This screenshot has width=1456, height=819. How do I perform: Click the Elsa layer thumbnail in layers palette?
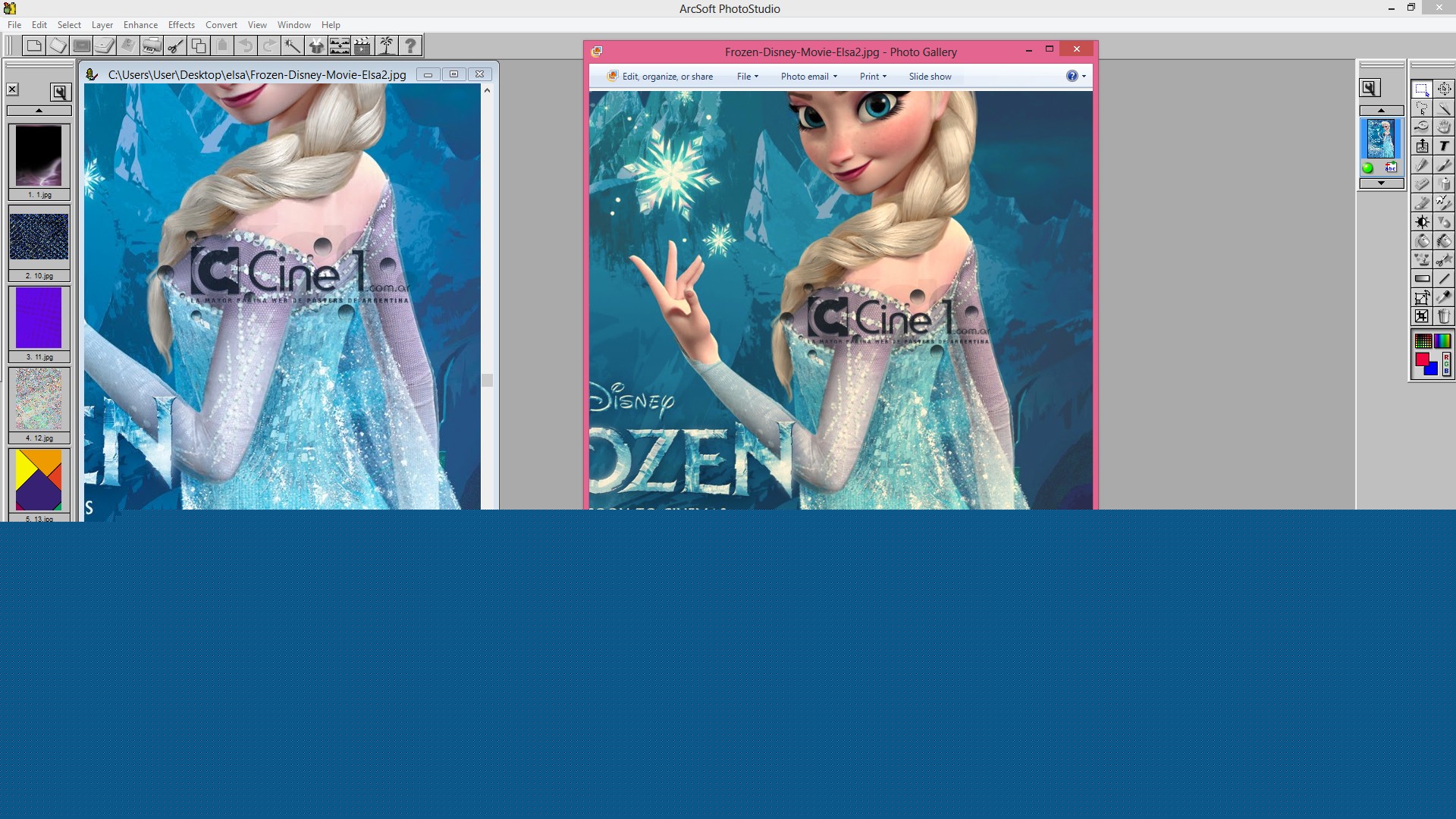[x=1380, y=138]
